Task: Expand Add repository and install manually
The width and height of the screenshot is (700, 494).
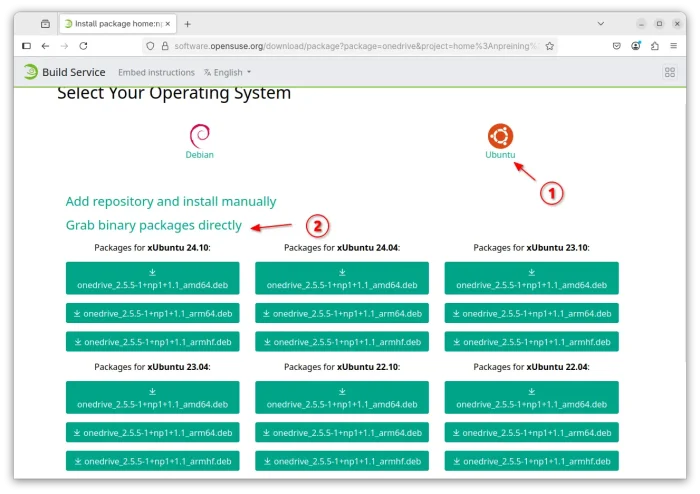Action: pos(171,201)
